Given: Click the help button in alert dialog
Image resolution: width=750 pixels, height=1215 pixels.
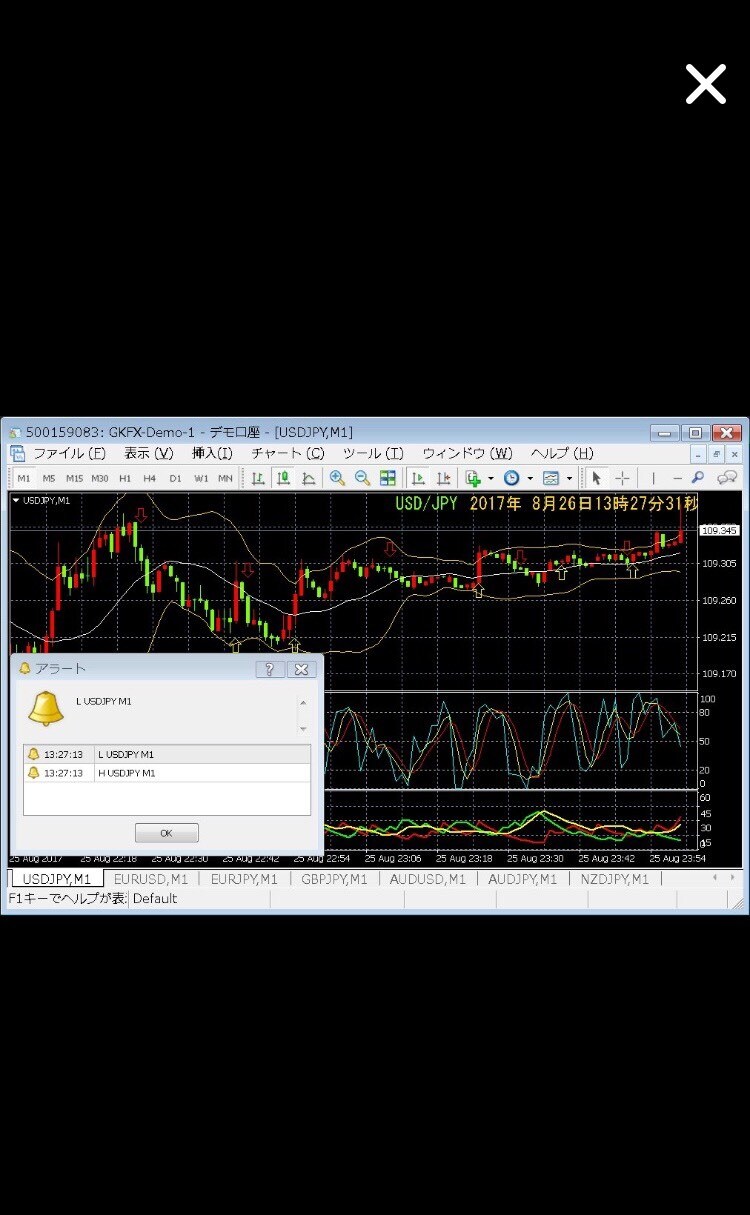Looking at the screenshot, I should (x=270, y=669).
